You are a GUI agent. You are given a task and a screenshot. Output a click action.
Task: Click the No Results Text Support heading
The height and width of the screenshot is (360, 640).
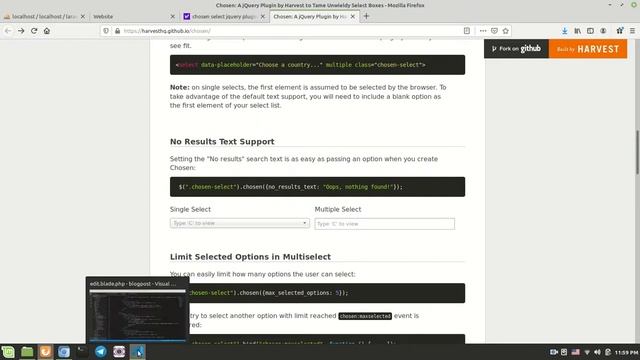coord(222,142)
